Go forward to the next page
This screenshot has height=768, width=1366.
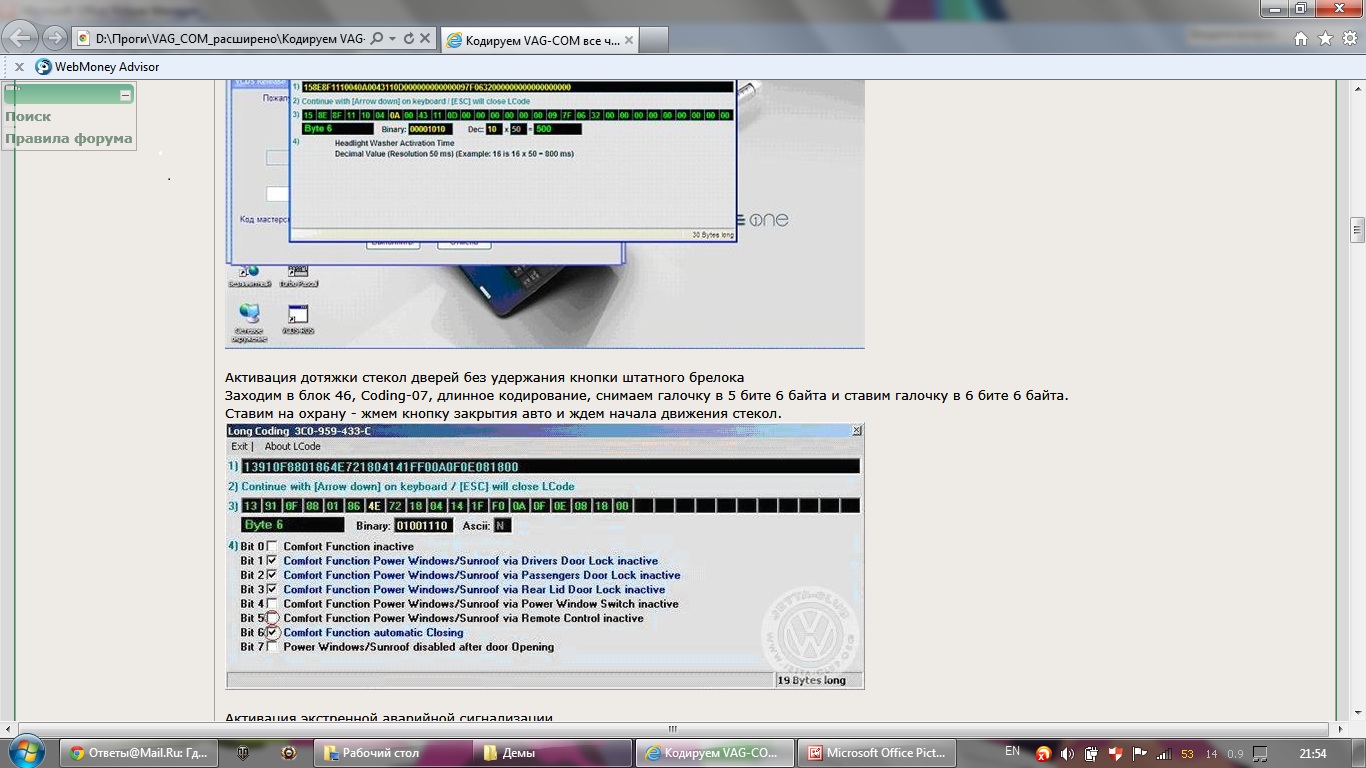[x=55, y=39]
